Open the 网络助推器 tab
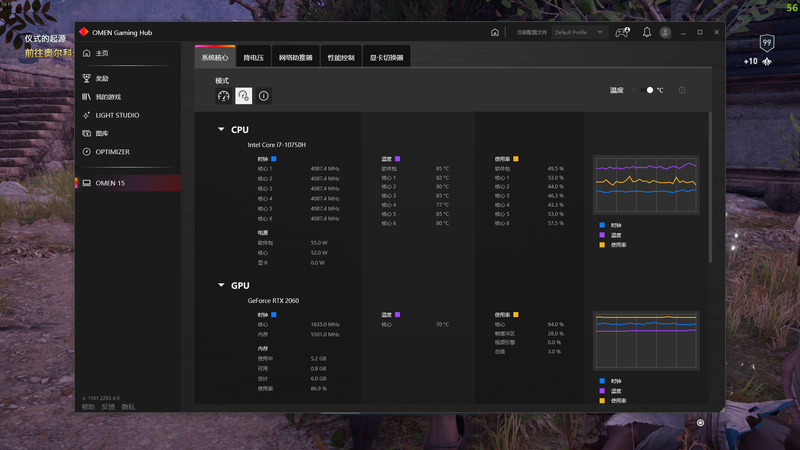This screenshot has width=800, height=450. [x=296, y=58]
